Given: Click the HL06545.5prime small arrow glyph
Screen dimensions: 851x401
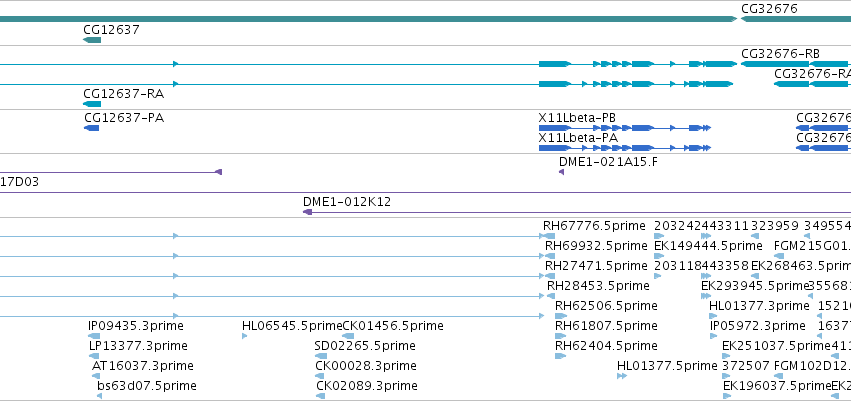Looking at the screenshot, I should (244, 336).
